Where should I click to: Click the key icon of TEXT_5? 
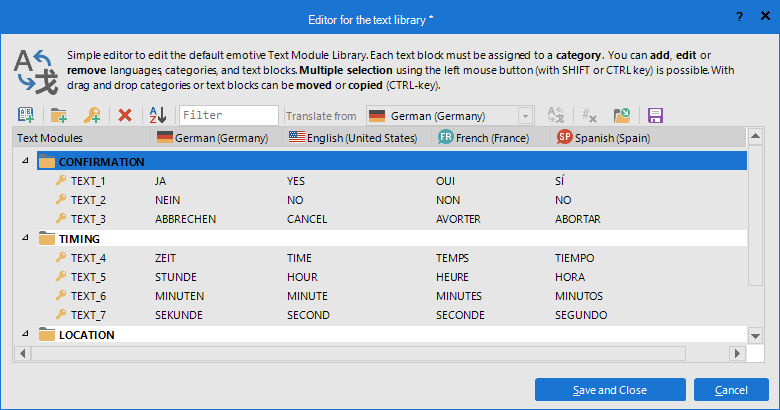pyautogui.click(x=61, y=276)
